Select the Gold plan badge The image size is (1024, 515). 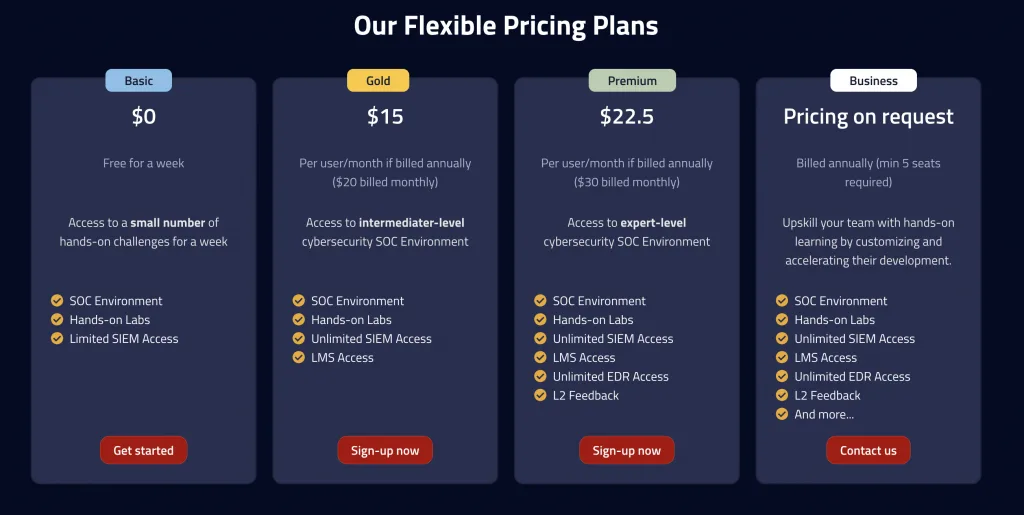(x=378, y=81)
